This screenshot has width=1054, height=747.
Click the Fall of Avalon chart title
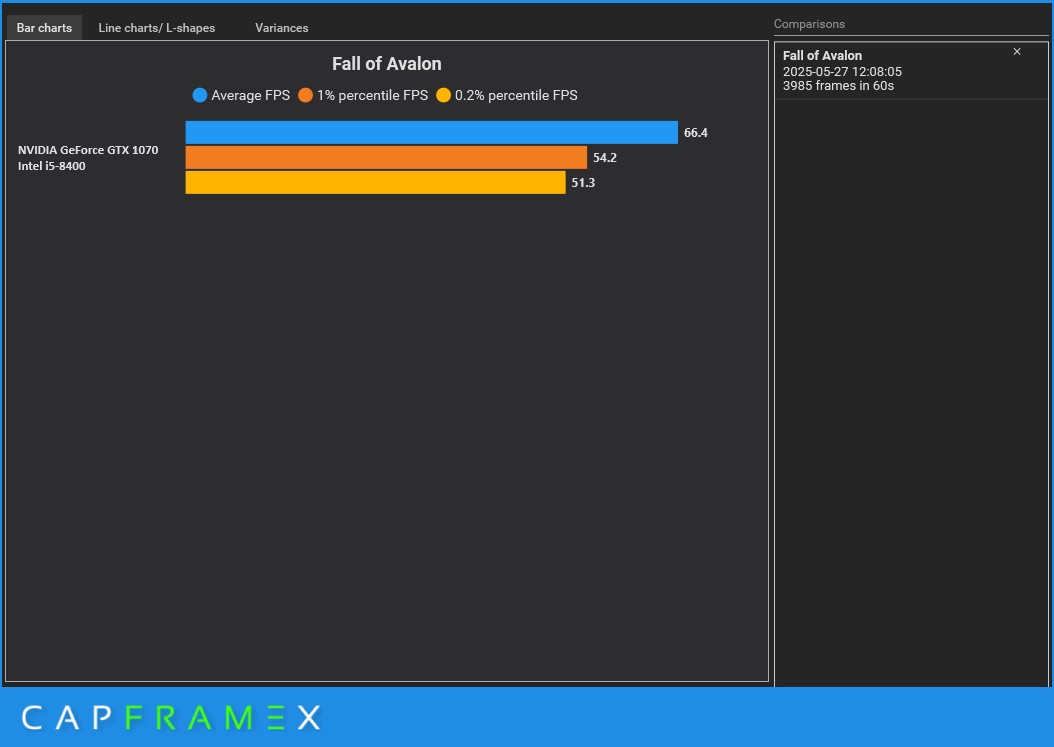click(387, 64)
